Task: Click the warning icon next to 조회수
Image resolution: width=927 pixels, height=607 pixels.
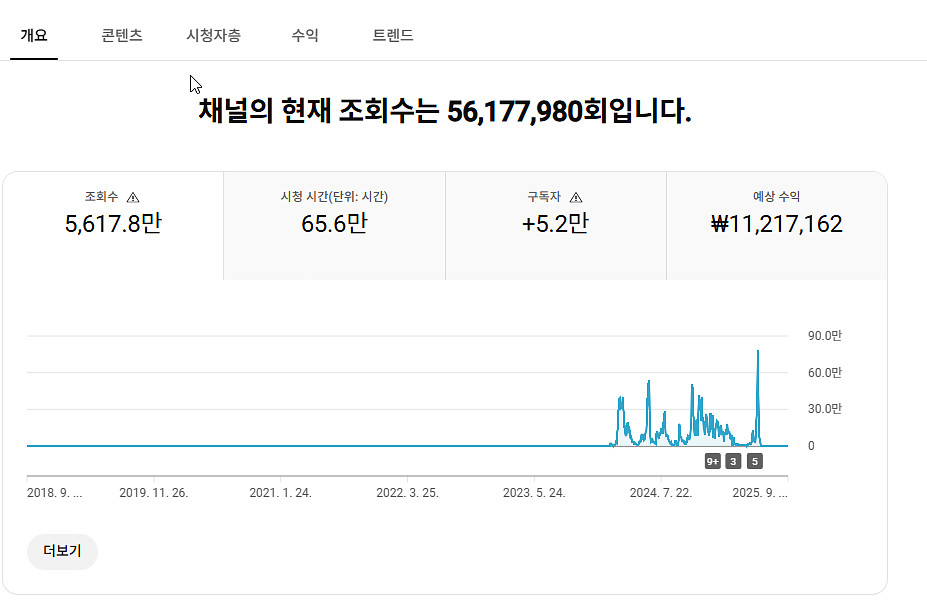Action: pos(133,198)
